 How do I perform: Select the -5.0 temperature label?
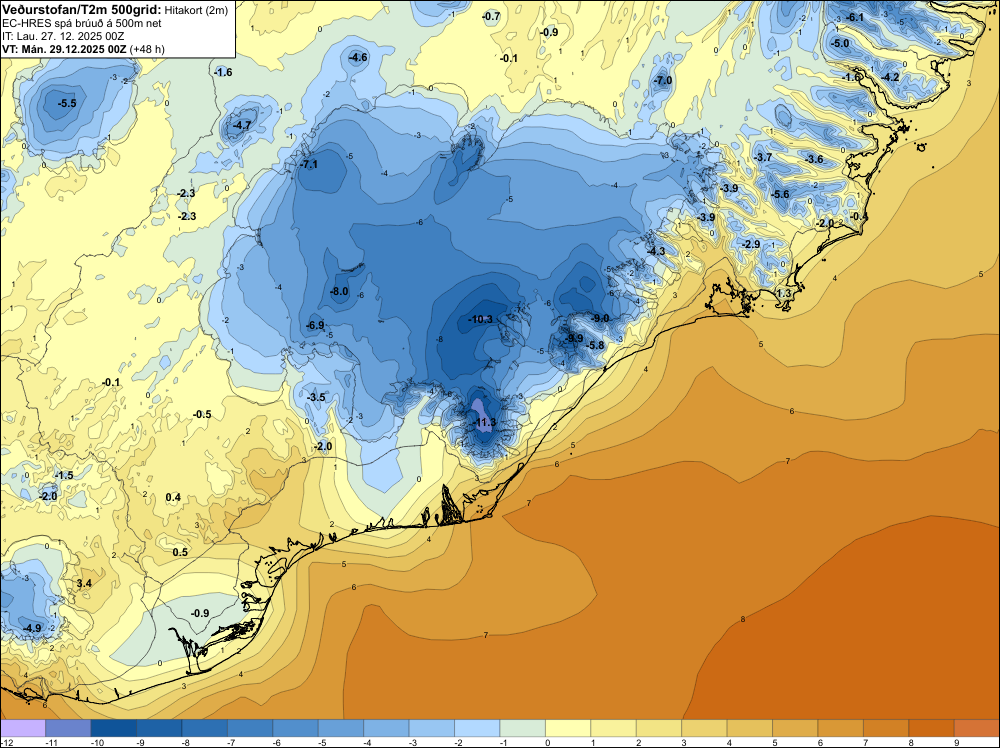click(841, 43)
